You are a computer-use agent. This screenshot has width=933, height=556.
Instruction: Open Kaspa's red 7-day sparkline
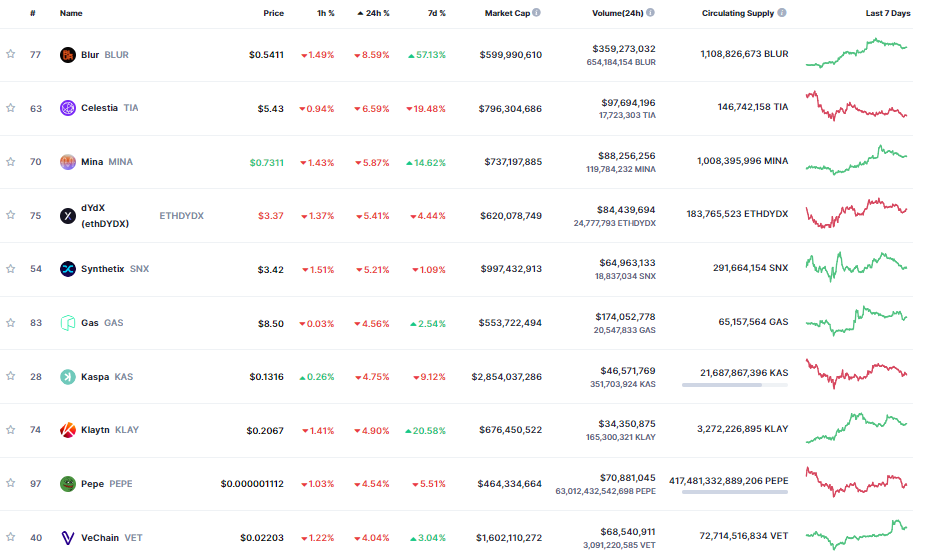[857, 374]
